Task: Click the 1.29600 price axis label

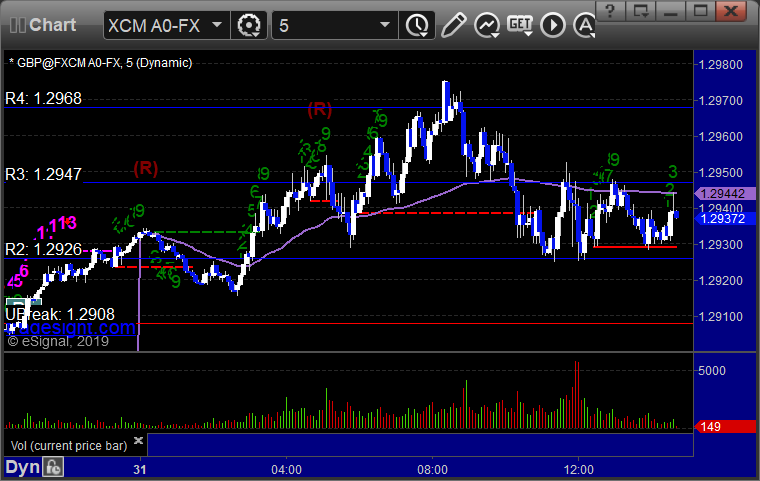Action: [720, 137]
